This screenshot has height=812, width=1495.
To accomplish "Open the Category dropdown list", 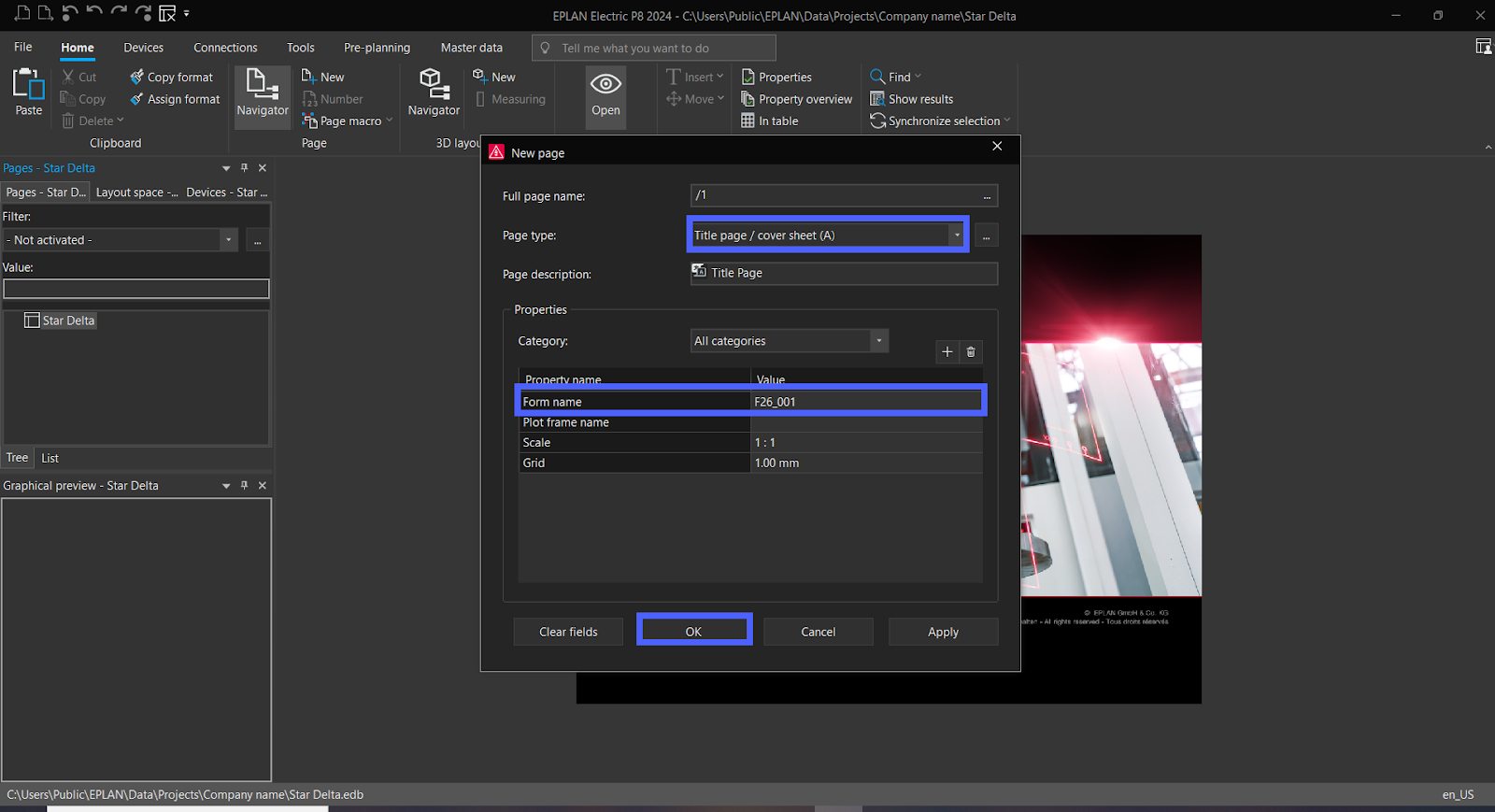I will [878, 341].
